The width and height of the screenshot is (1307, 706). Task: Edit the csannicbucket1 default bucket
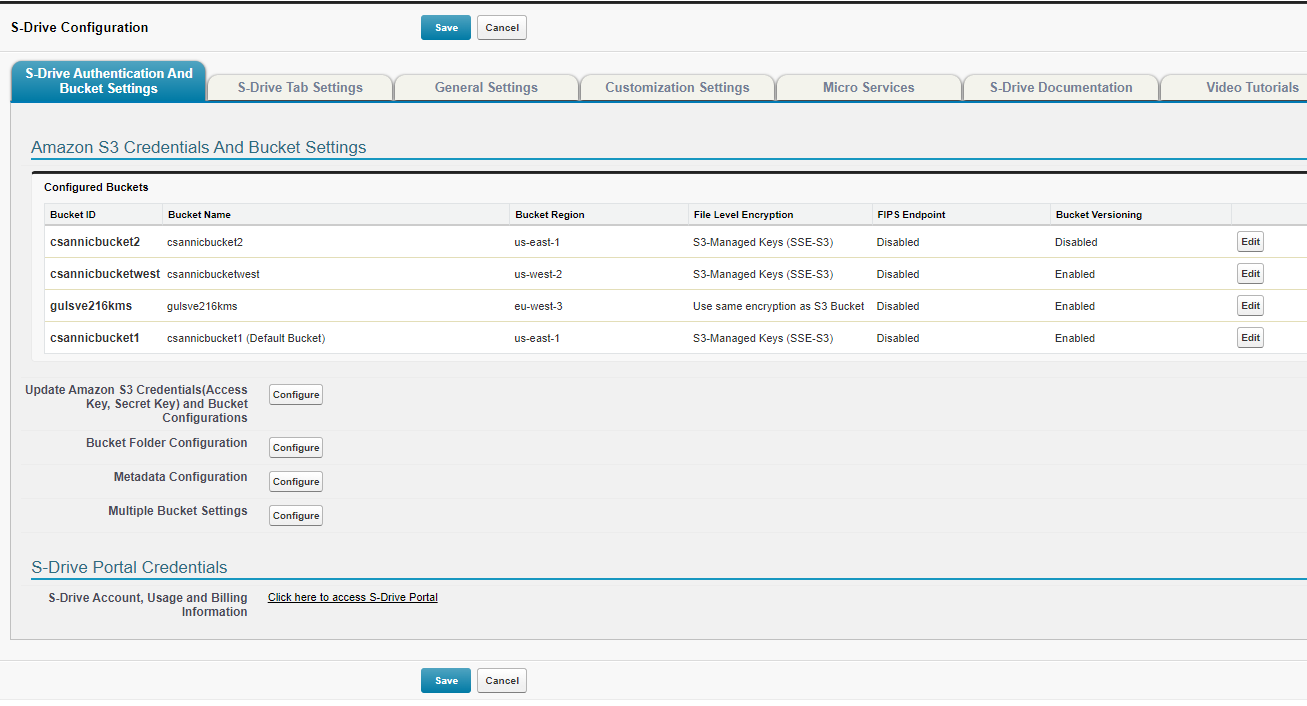pyautogui.click(x=1250, y=338)
